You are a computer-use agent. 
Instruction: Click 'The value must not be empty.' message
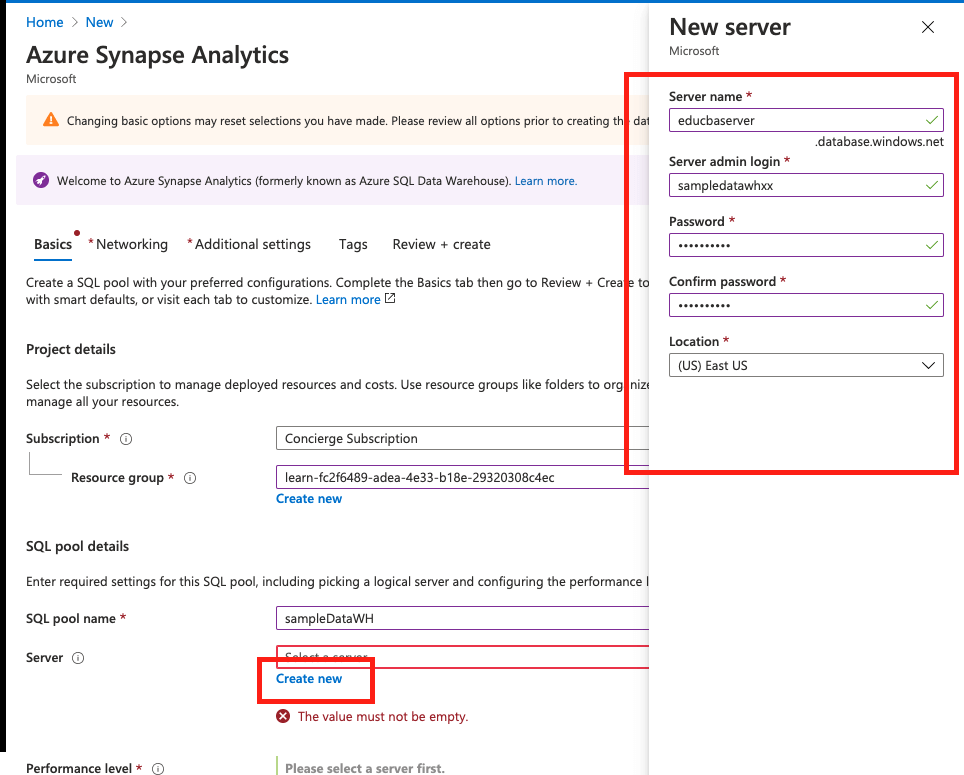pos(383,717)
